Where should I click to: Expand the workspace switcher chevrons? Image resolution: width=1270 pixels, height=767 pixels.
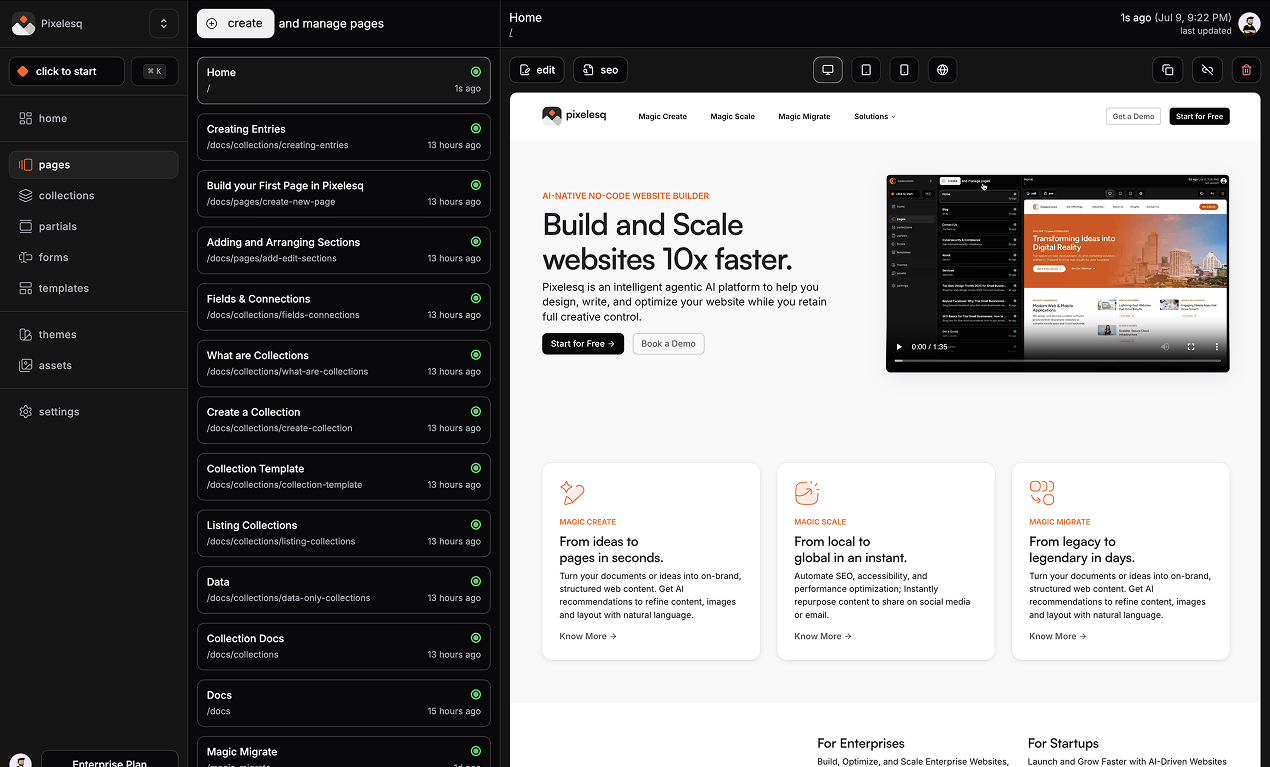point(164,23)
